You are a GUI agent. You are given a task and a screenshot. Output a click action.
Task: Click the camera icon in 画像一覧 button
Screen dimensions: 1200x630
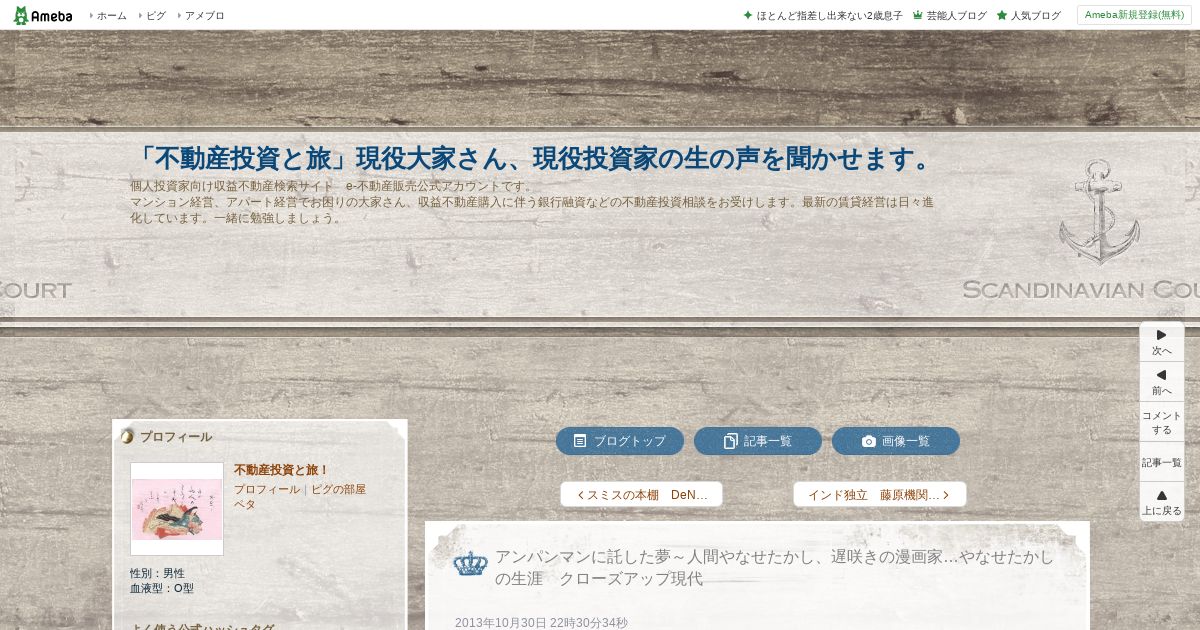pos(869,441)
